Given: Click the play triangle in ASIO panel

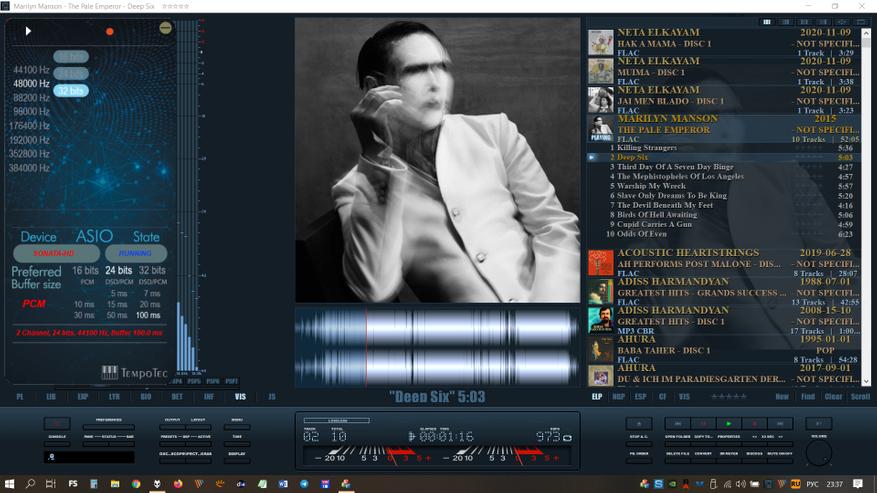Looking at the screenshot, I should pyautogui.click(x=28, y=31).
